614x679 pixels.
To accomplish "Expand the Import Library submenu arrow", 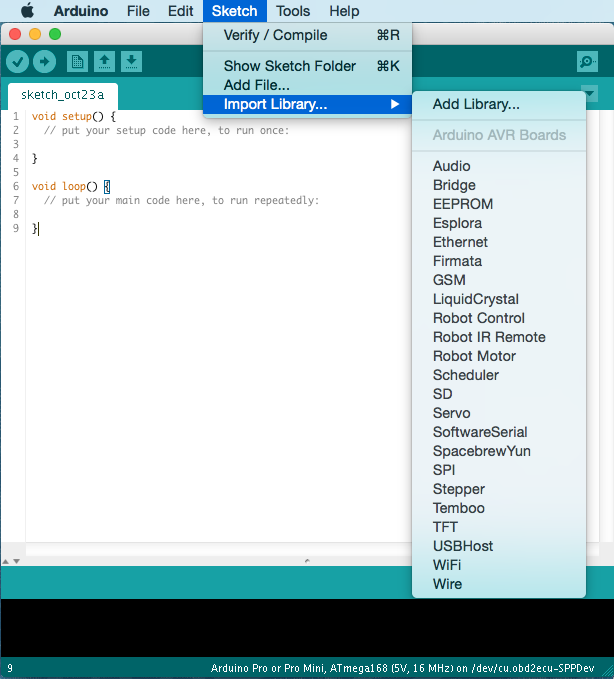I will pos(394,104).
